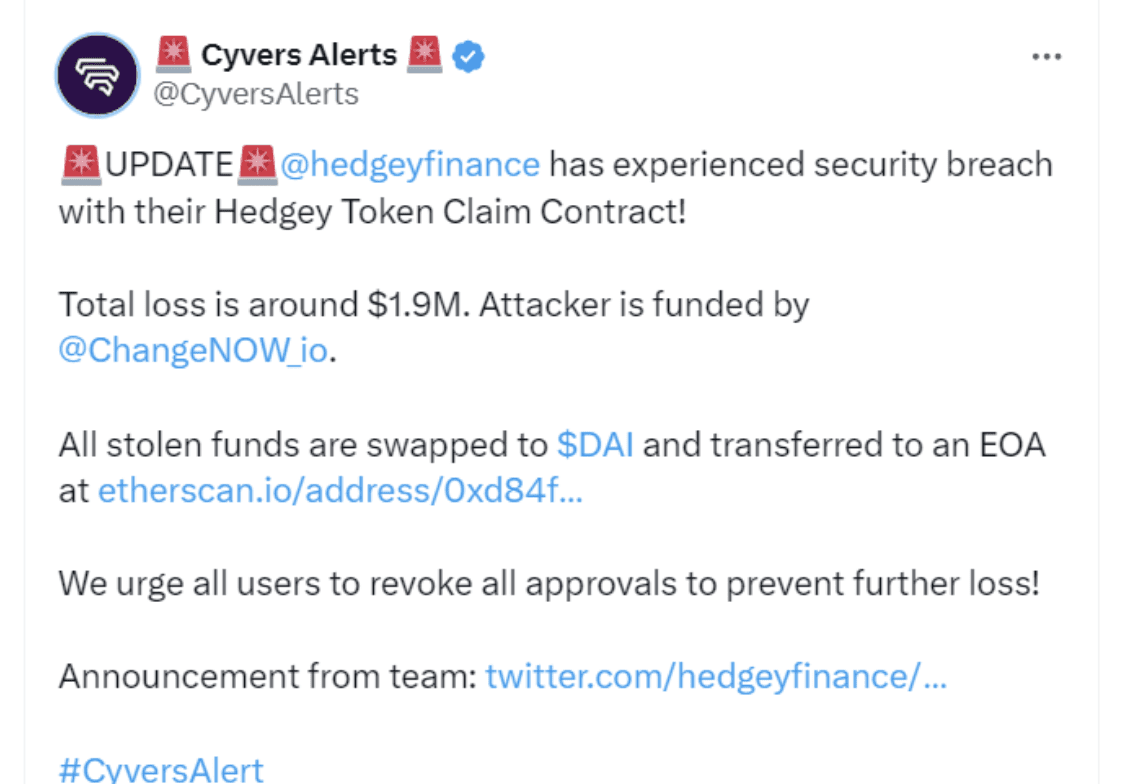Click the Cyvers Alerts profile avatar
Image resolution: width=1138 pixels, height=784 pixels.
(x=97, y=76)
